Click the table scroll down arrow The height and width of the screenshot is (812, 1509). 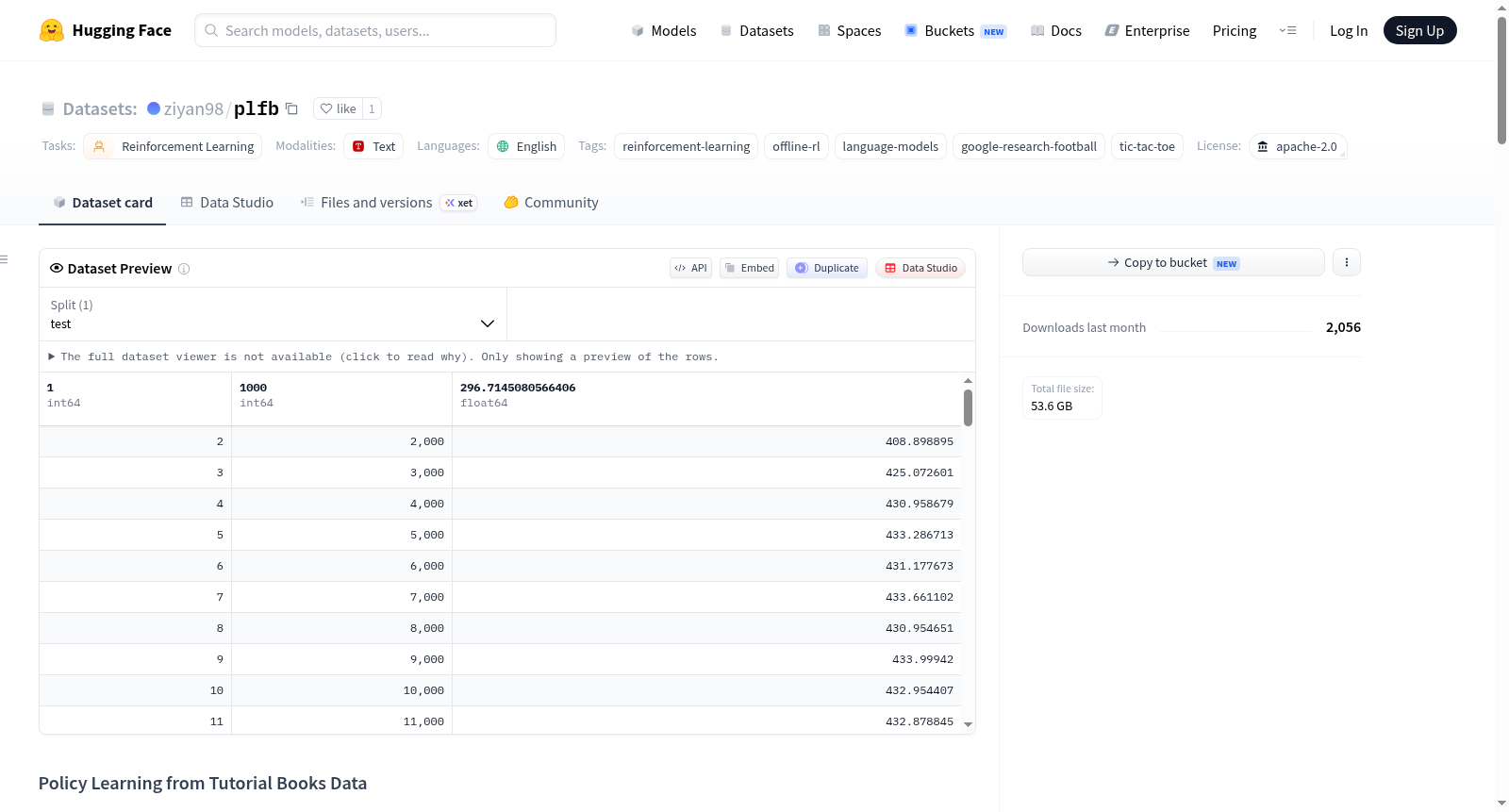coord(968,724)
